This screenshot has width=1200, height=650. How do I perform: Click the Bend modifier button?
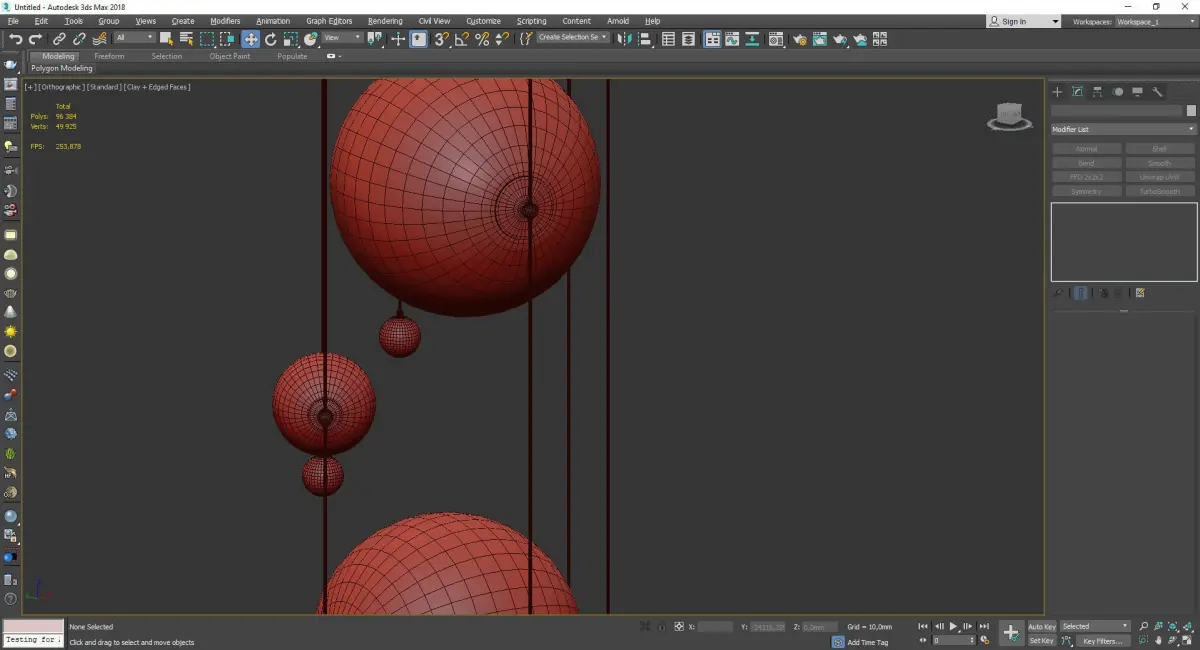pyautogui.click(x=1086, y=163)
